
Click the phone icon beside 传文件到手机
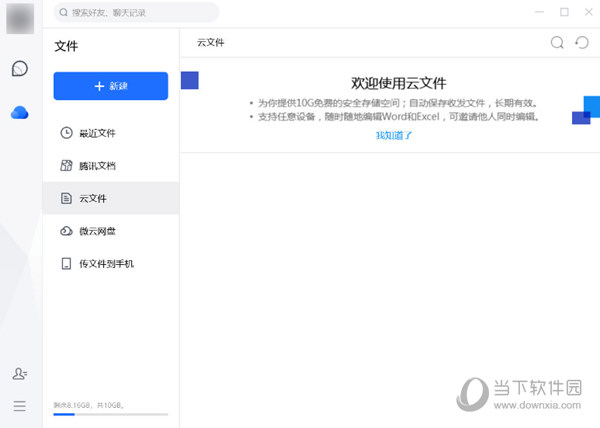(66, 264)
